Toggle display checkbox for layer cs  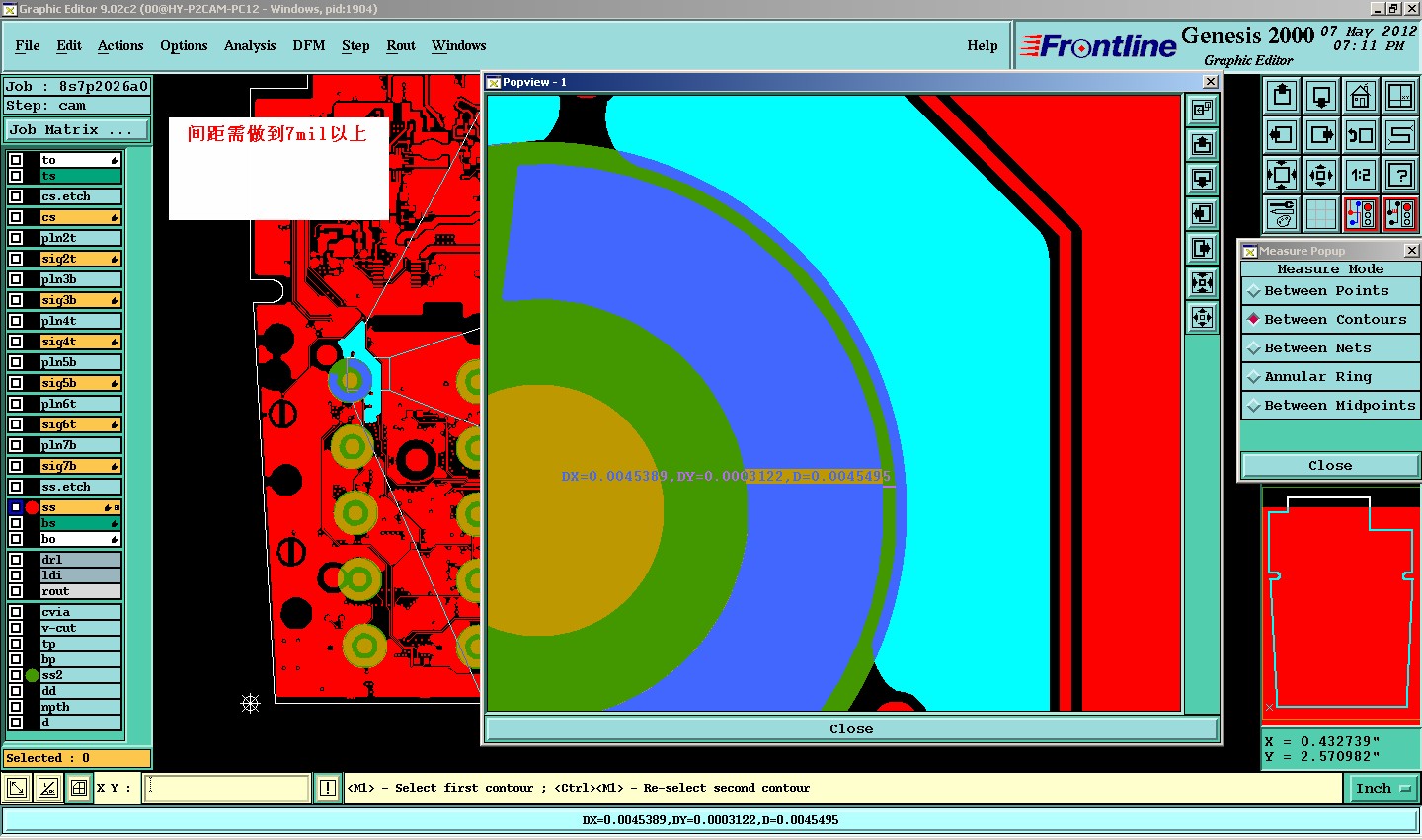tap(16, 217)
